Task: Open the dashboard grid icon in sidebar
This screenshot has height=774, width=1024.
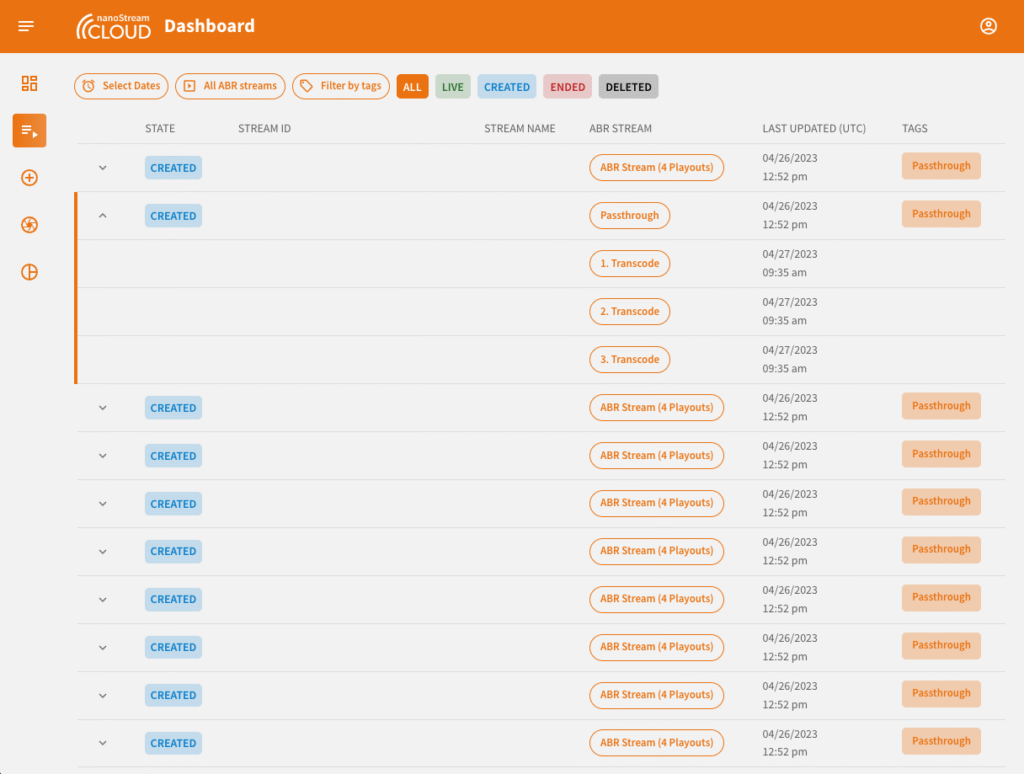Action: (29, 83)
